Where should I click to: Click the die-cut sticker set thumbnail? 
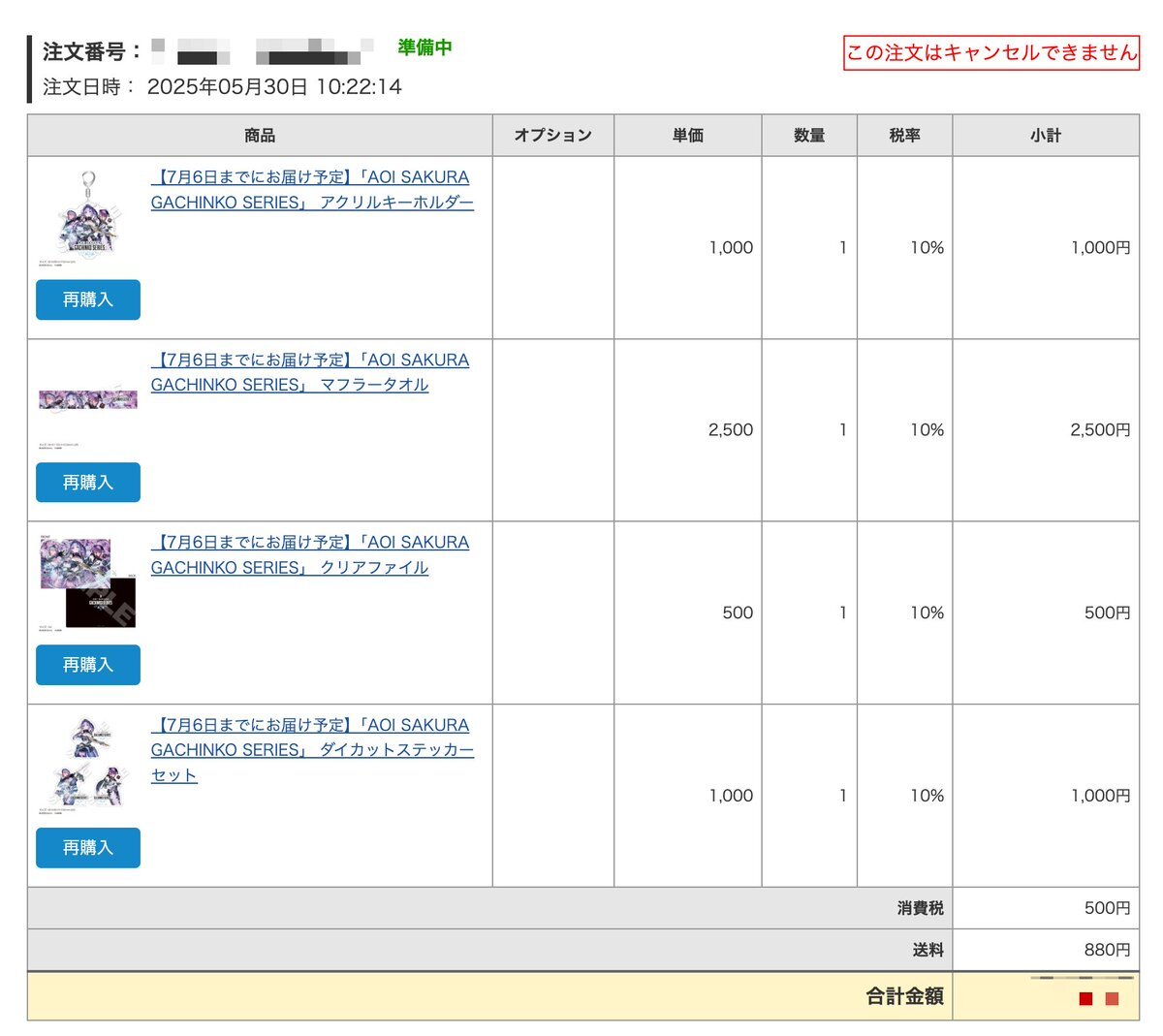click(x=87, y=766)
